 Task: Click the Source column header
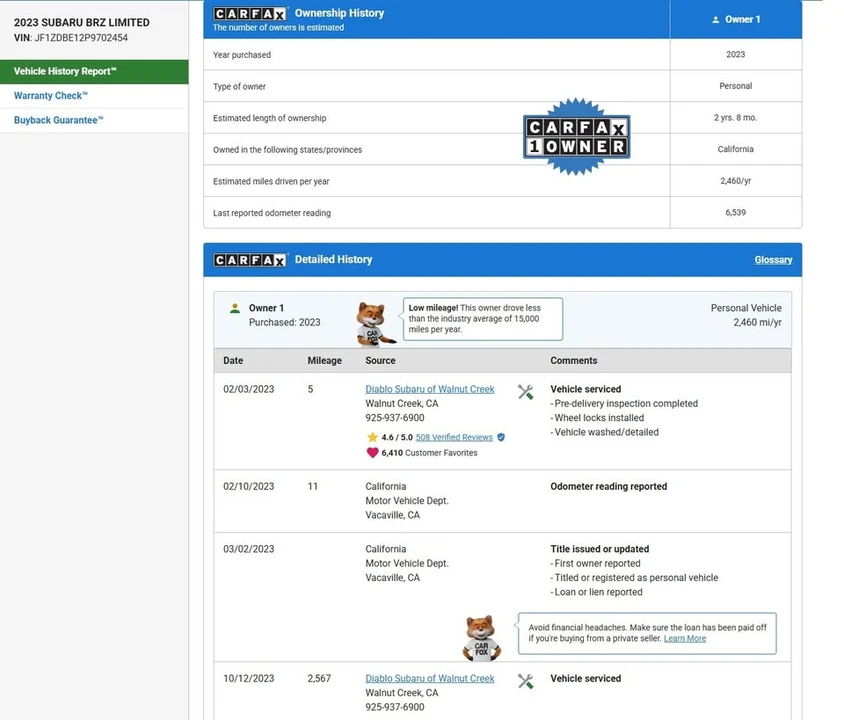380,361
